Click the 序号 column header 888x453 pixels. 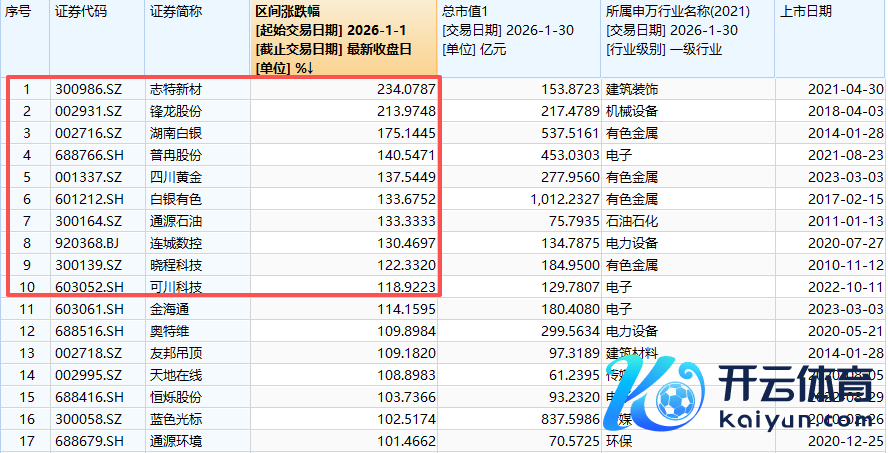(21, 12)
